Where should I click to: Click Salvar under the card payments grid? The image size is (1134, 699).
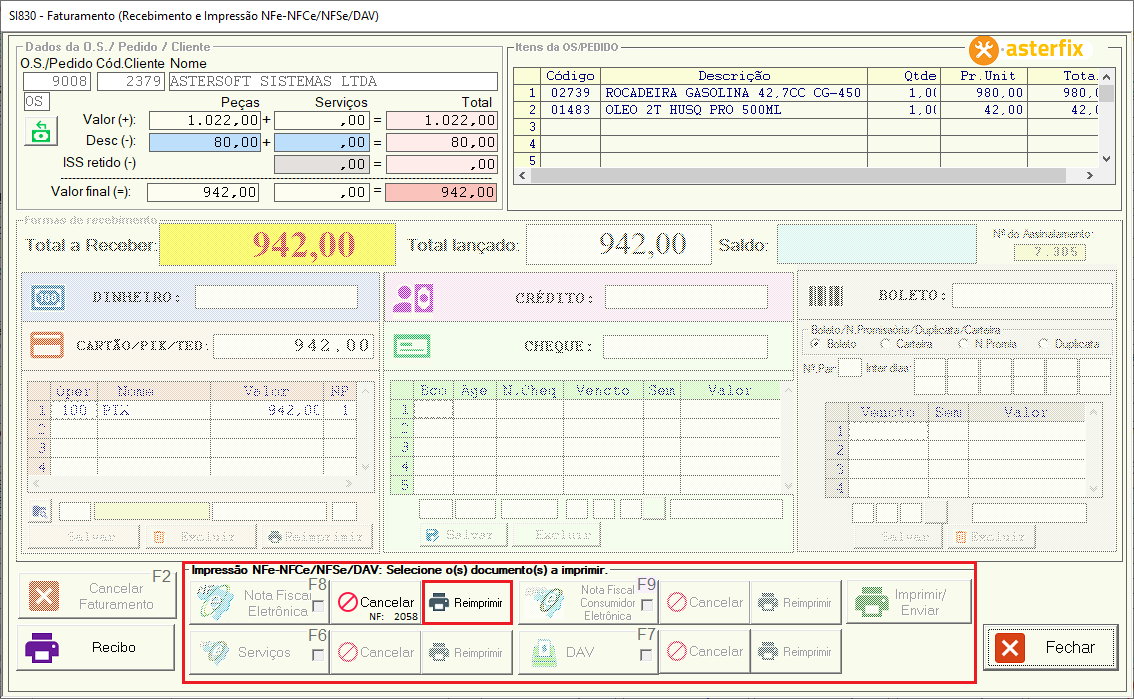tap(84, 536)
